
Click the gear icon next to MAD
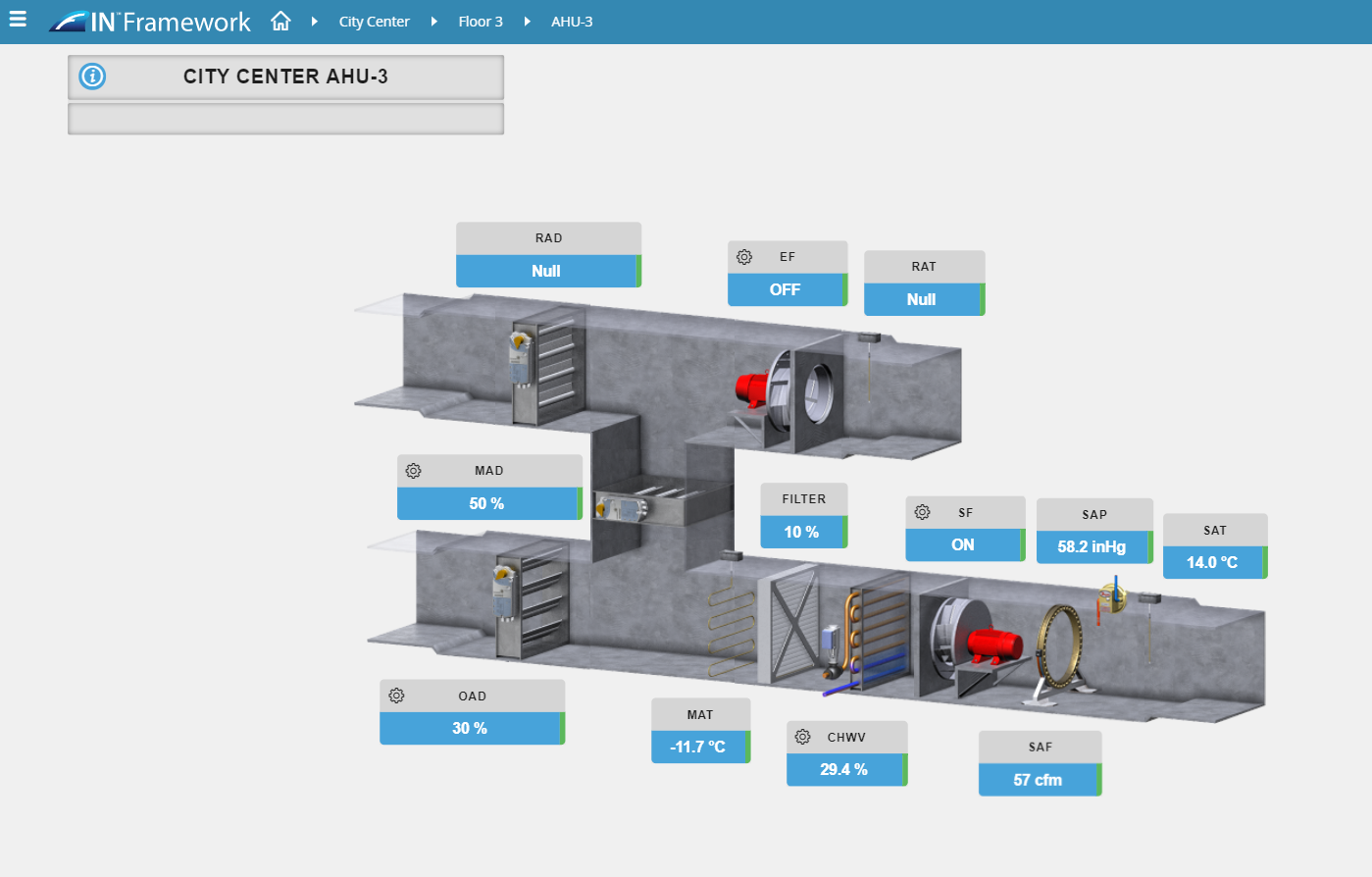(x=413, y=471)
